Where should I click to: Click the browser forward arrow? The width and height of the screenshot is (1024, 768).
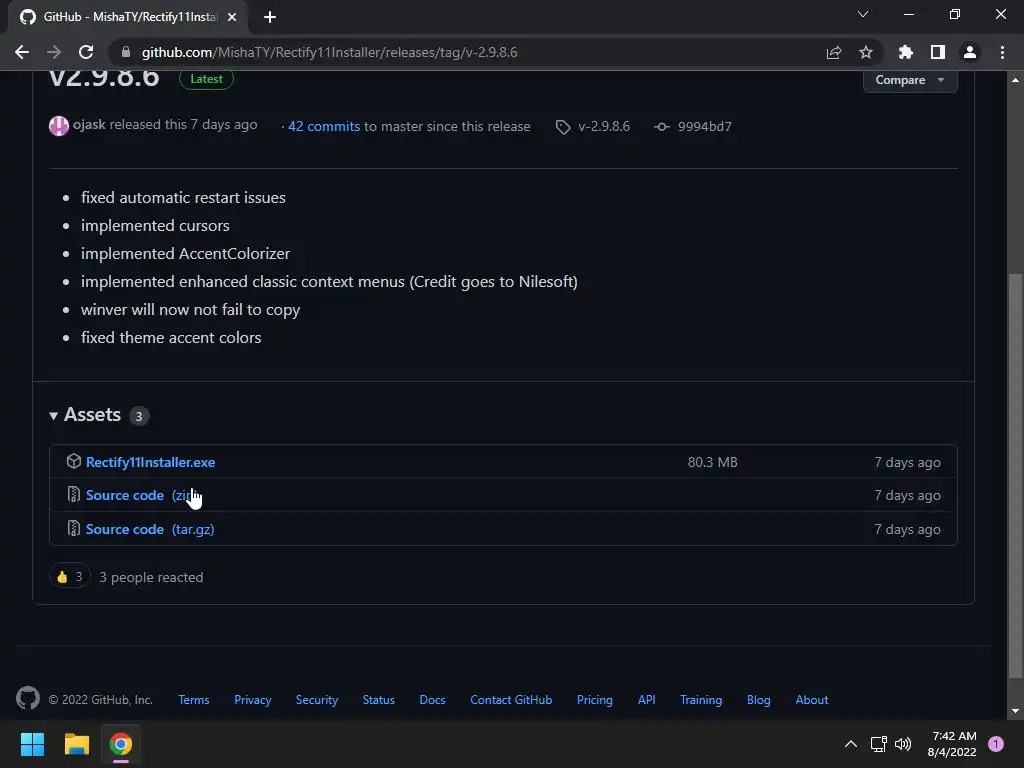pos(54,52)
